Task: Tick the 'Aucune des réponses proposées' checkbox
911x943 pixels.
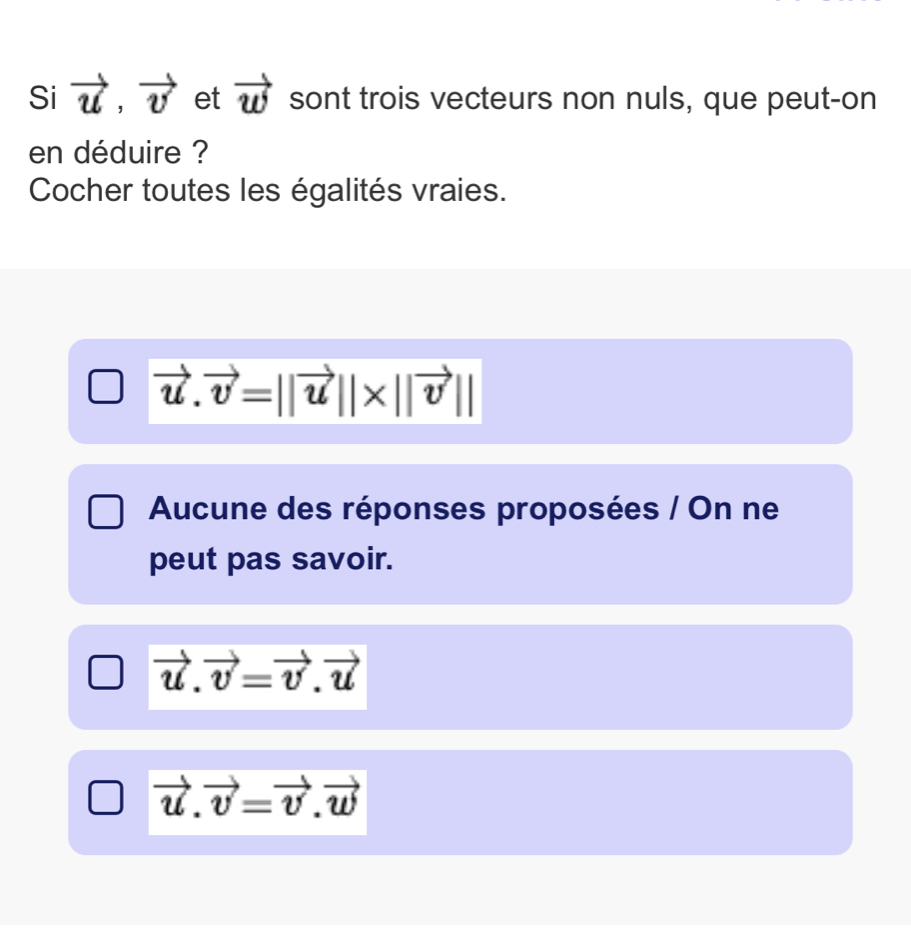Action: pos(106,509)
